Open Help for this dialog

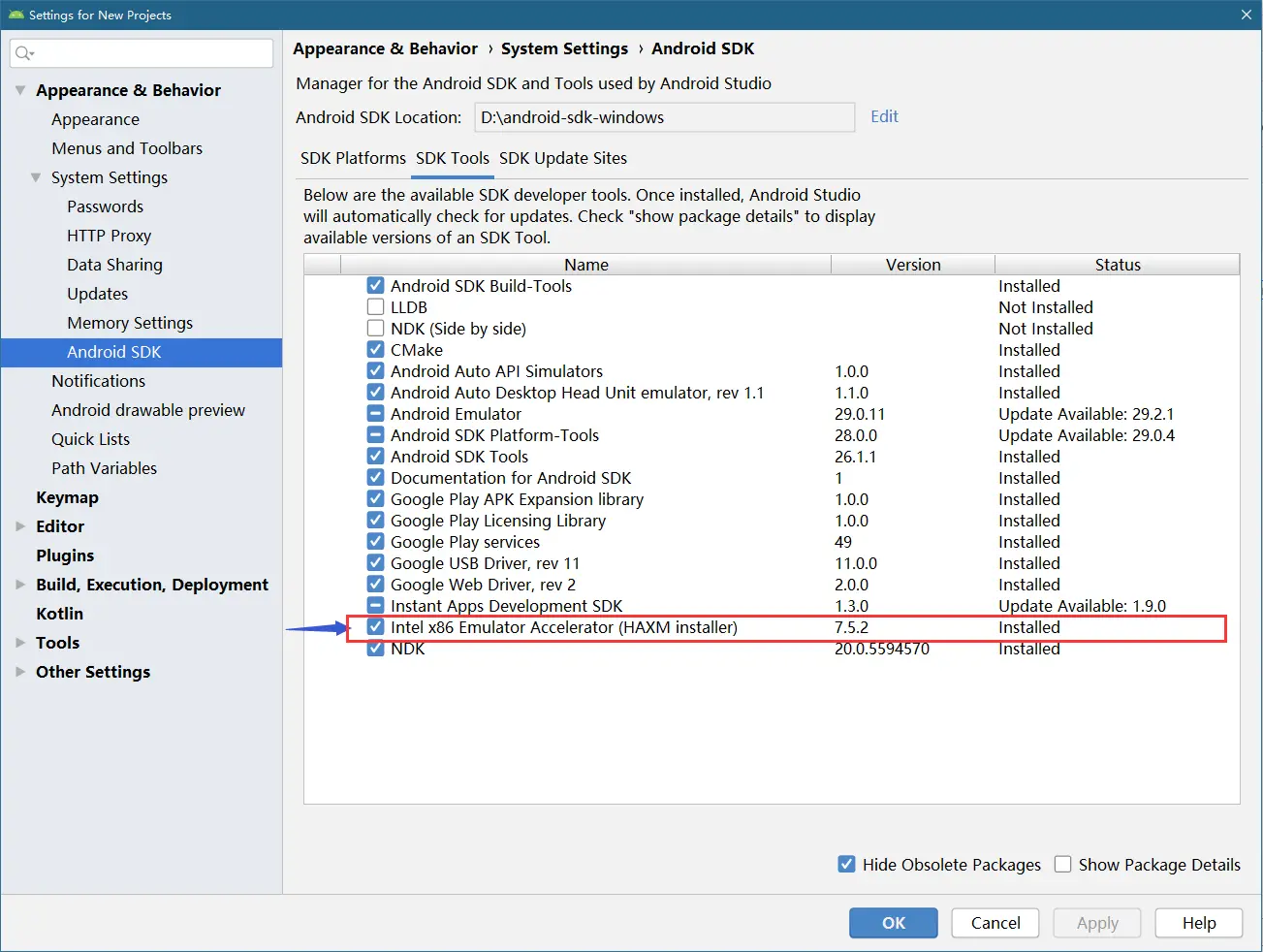pos(1199,923)
